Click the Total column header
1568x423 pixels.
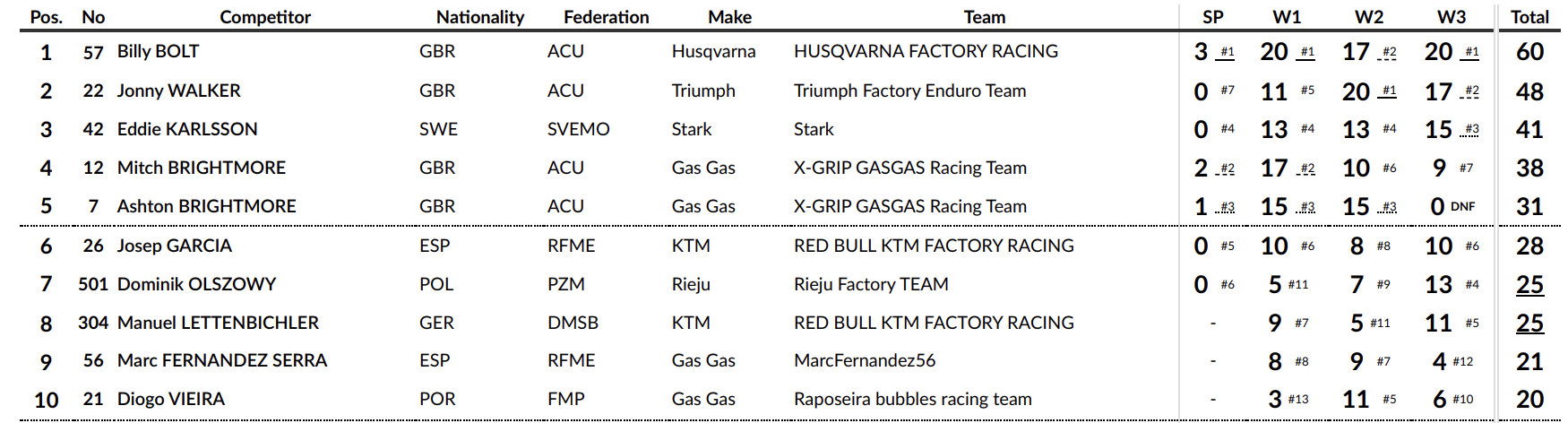1529,17
